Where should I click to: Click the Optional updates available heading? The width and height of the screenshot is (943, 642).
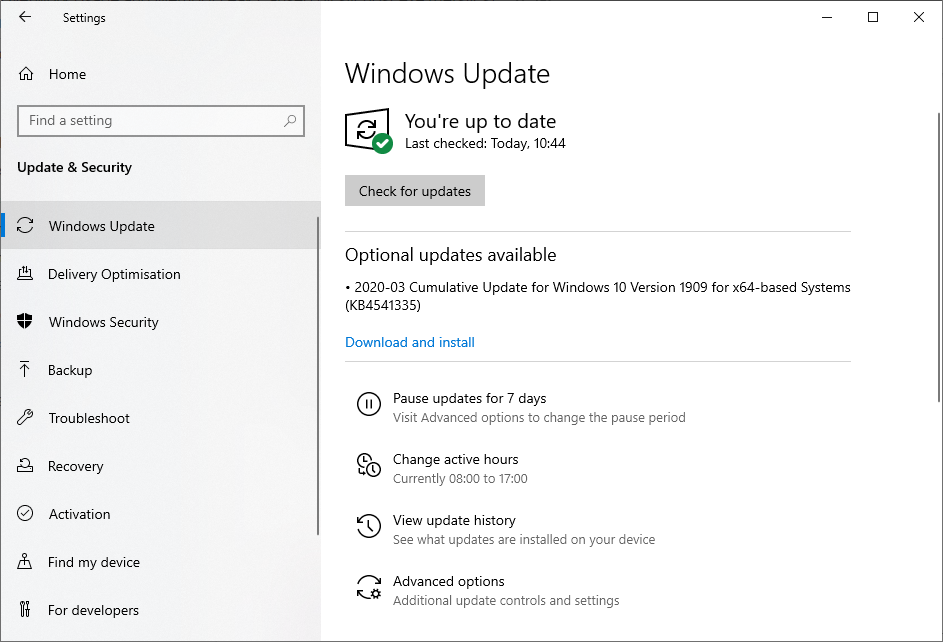(450, 255)
